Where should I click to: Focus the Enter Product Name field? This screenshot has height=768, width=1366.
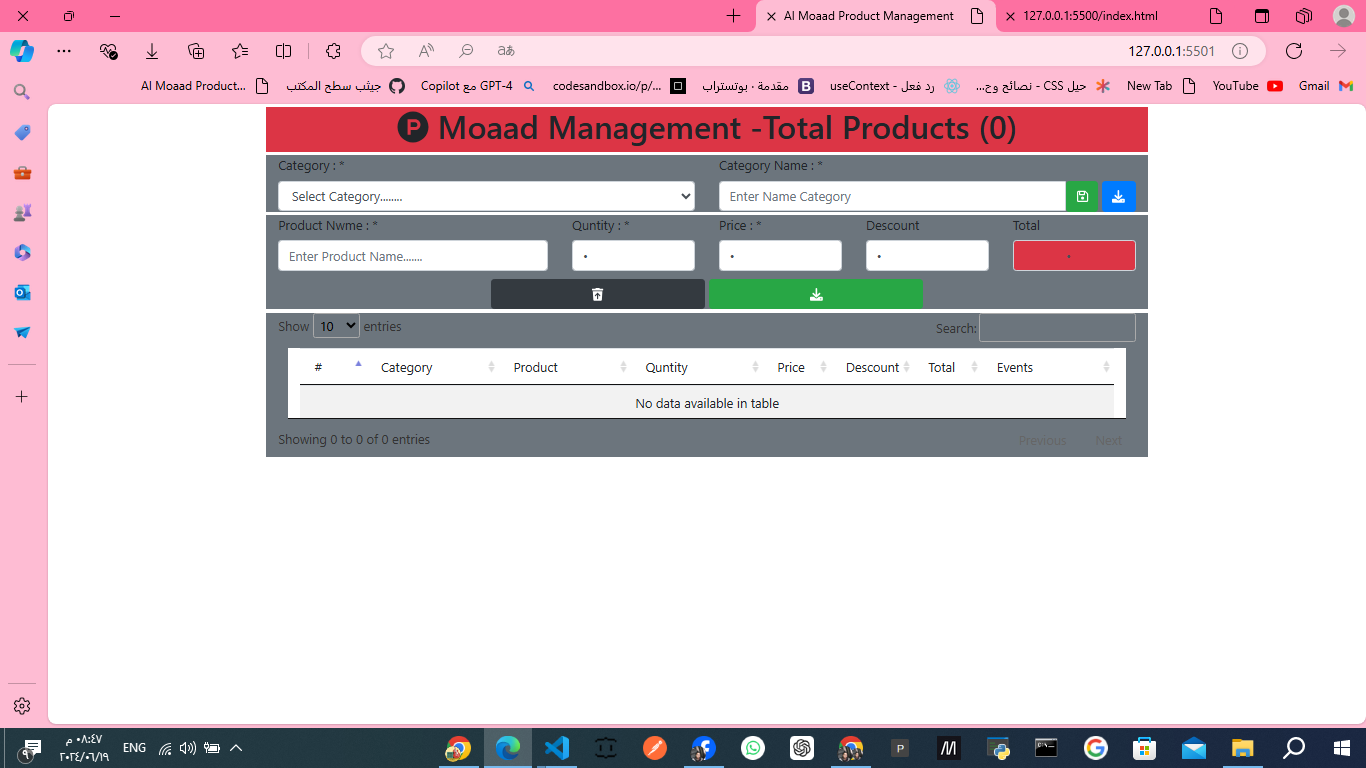click(x=413, y=256)
